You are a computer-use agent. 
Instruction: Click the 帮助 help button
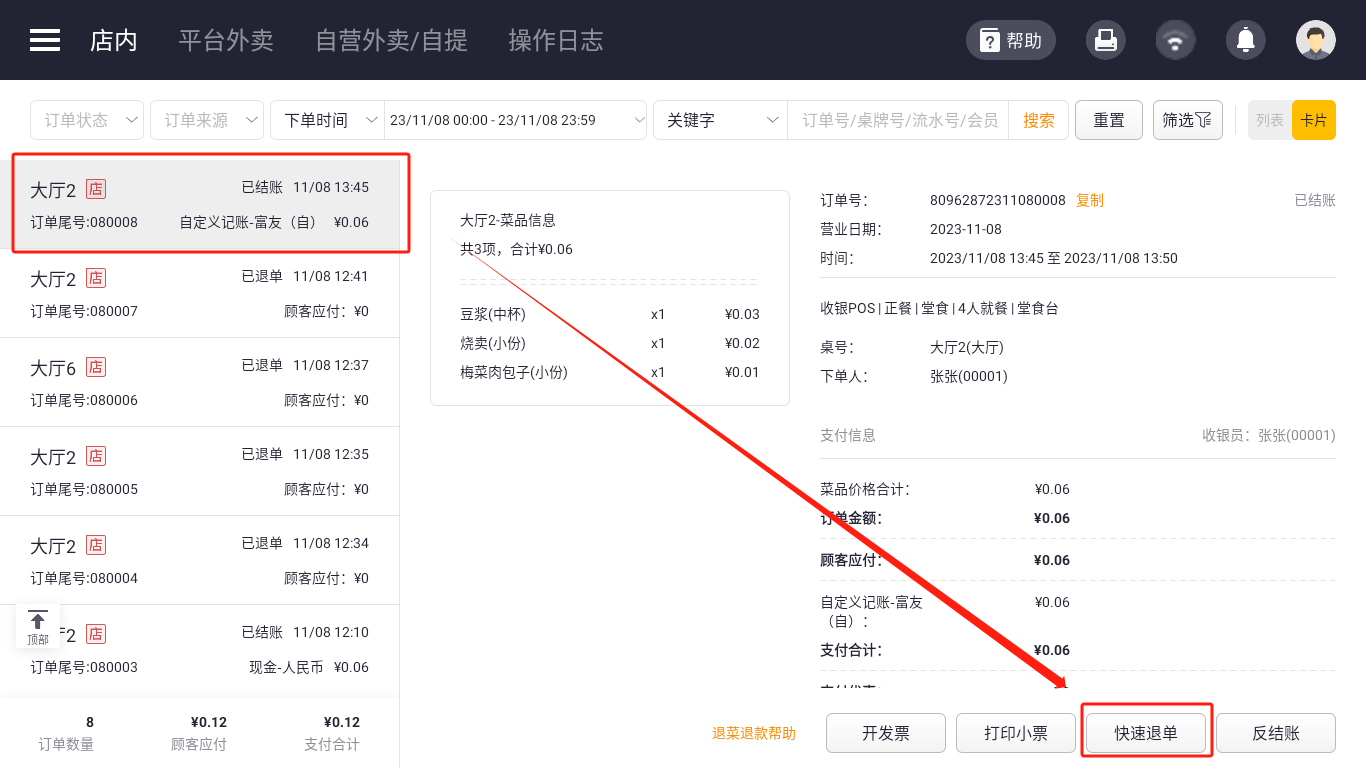(x=1010, y=40)
